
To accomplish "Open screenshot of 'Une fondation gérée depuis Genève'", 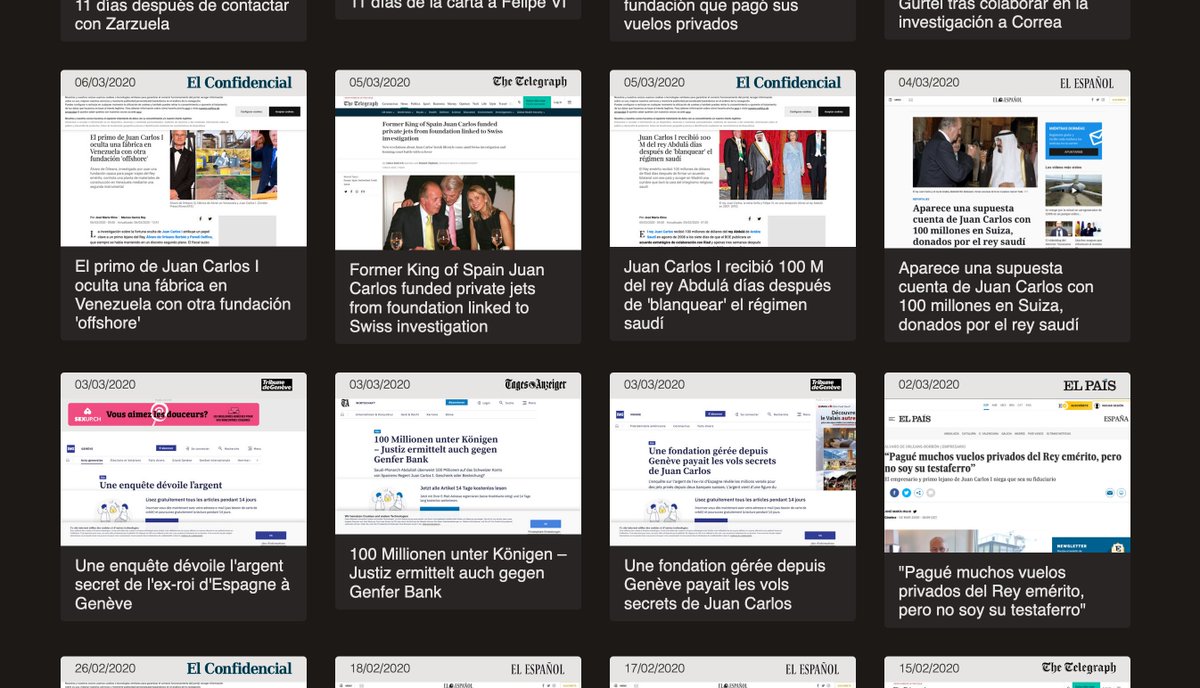I will tap(733, 471).
